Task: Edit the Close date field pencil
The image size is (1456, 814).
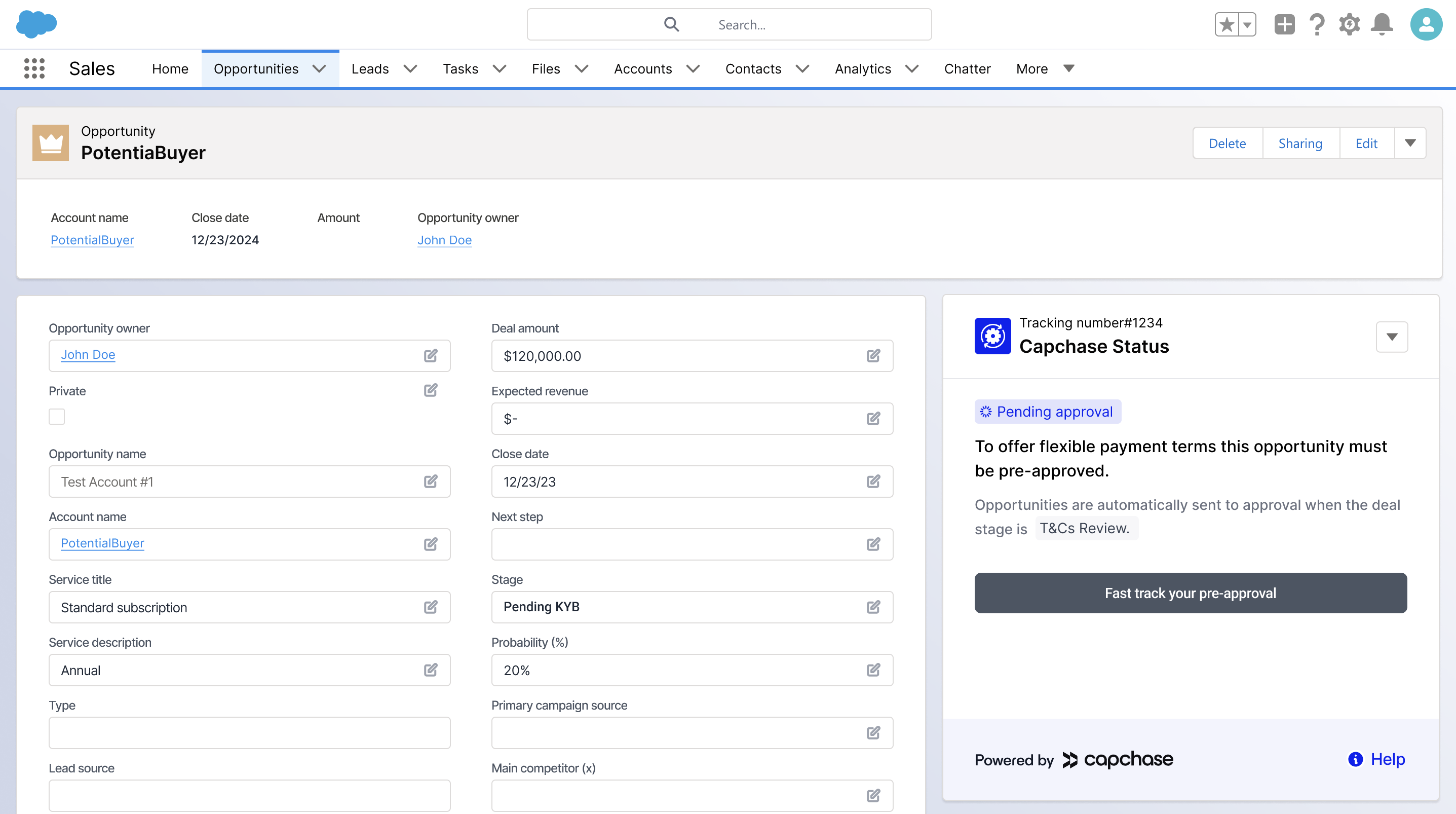Action: [x=873, y=482]
